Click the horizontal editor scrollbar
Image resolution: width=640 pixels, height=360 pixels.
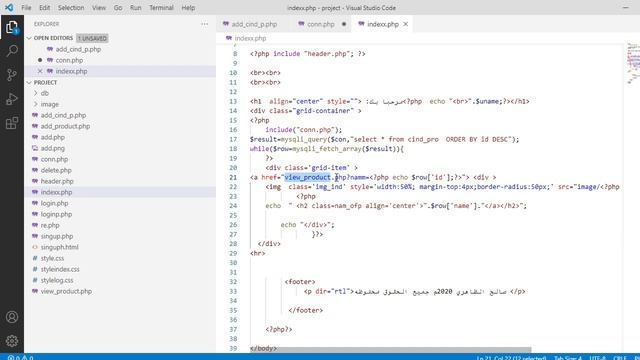390,350
